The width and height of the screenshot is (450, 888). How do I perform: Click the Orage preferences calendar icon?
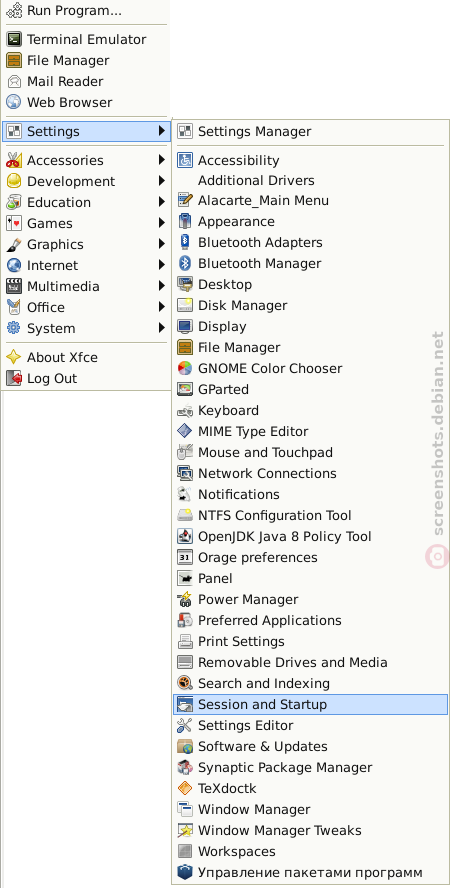tap(185, 557)
